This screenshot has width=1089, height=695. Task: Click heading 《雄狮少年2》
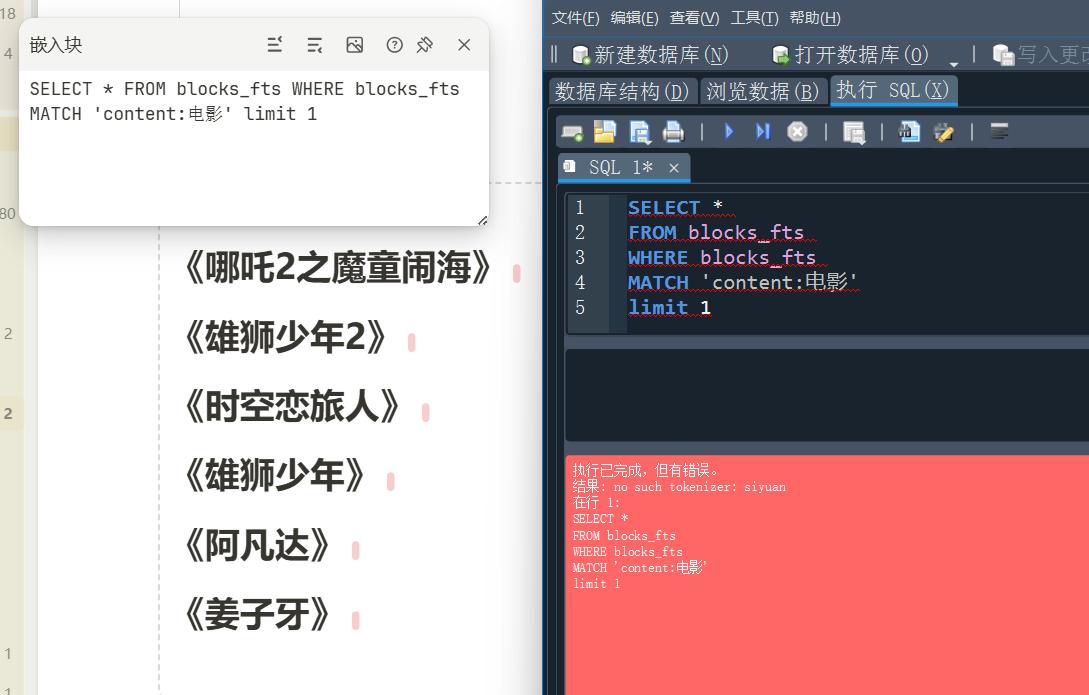point(285,338)
